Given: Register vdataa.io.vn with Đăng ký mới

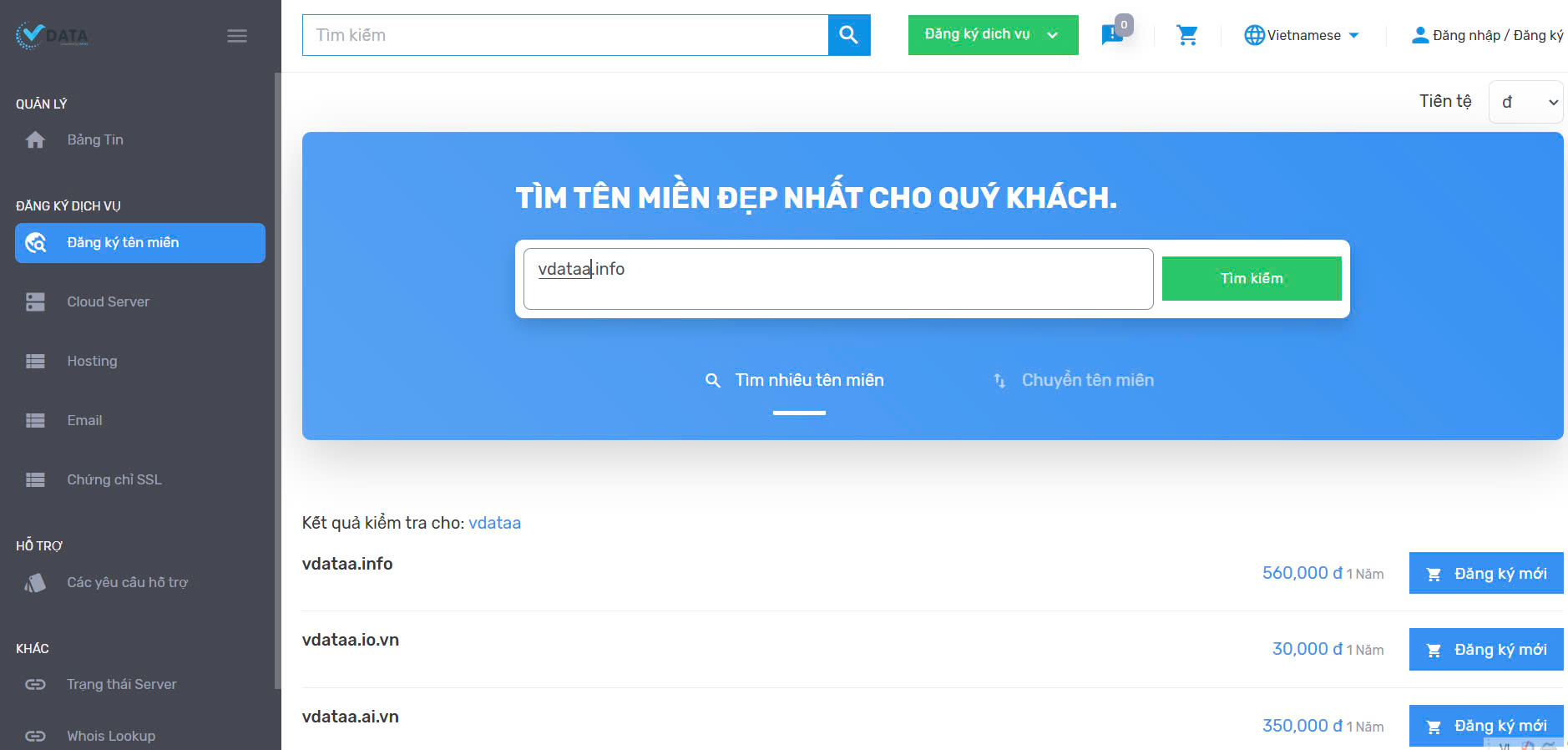Looking at the screenshot, I should [1486, 649].
